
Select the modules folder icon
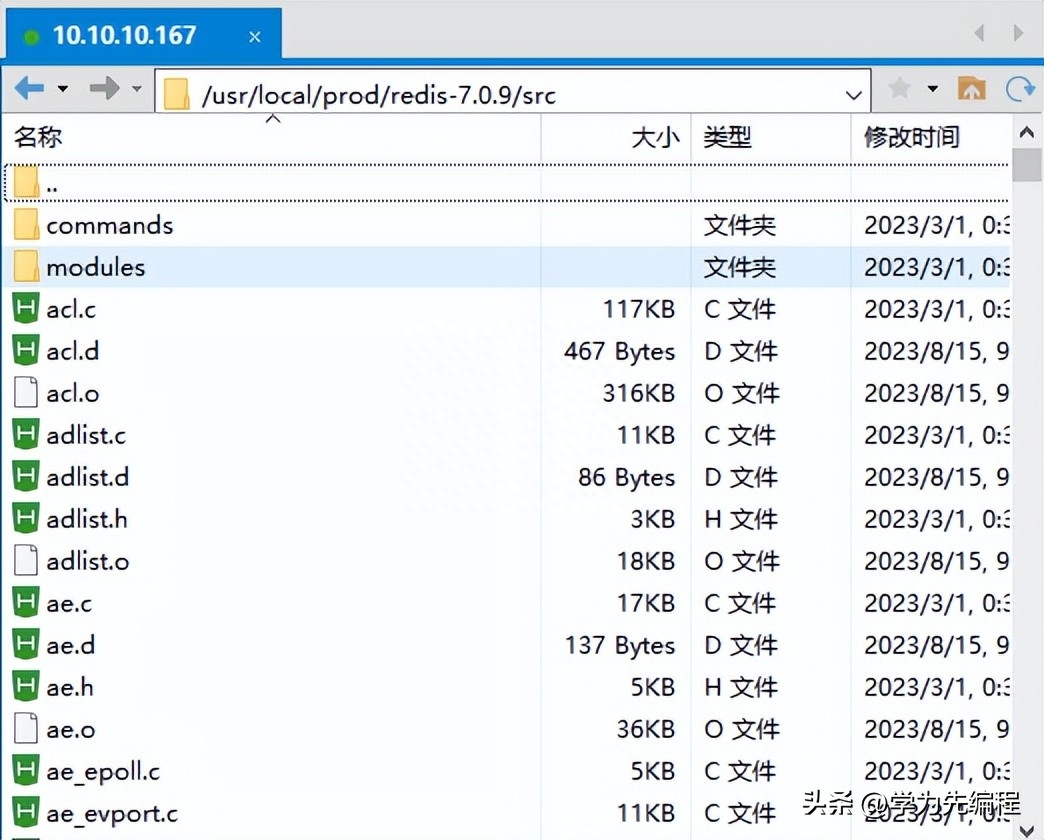point(27,266)
